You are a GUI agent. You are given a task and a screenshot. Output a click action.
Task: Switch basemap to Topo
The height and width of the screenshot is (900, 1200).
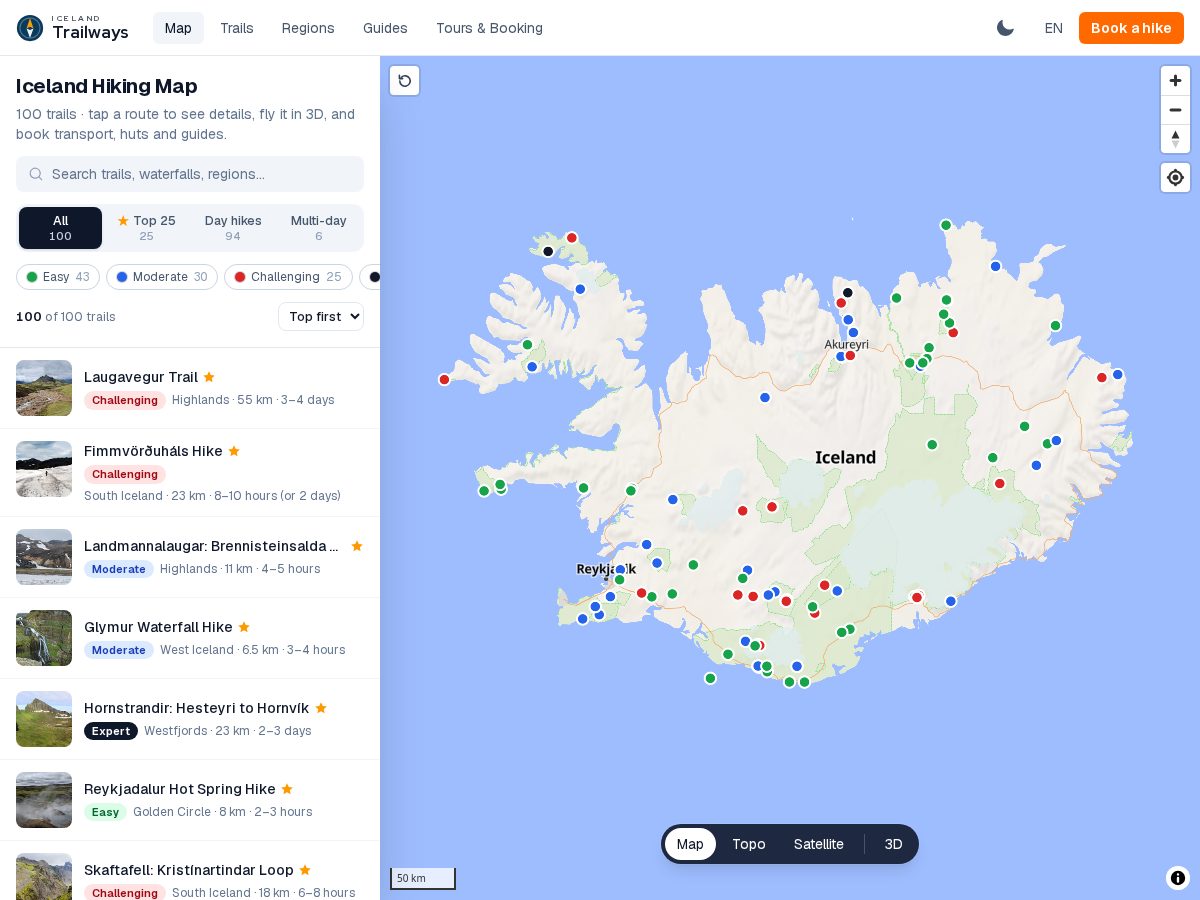click(749, 844)
